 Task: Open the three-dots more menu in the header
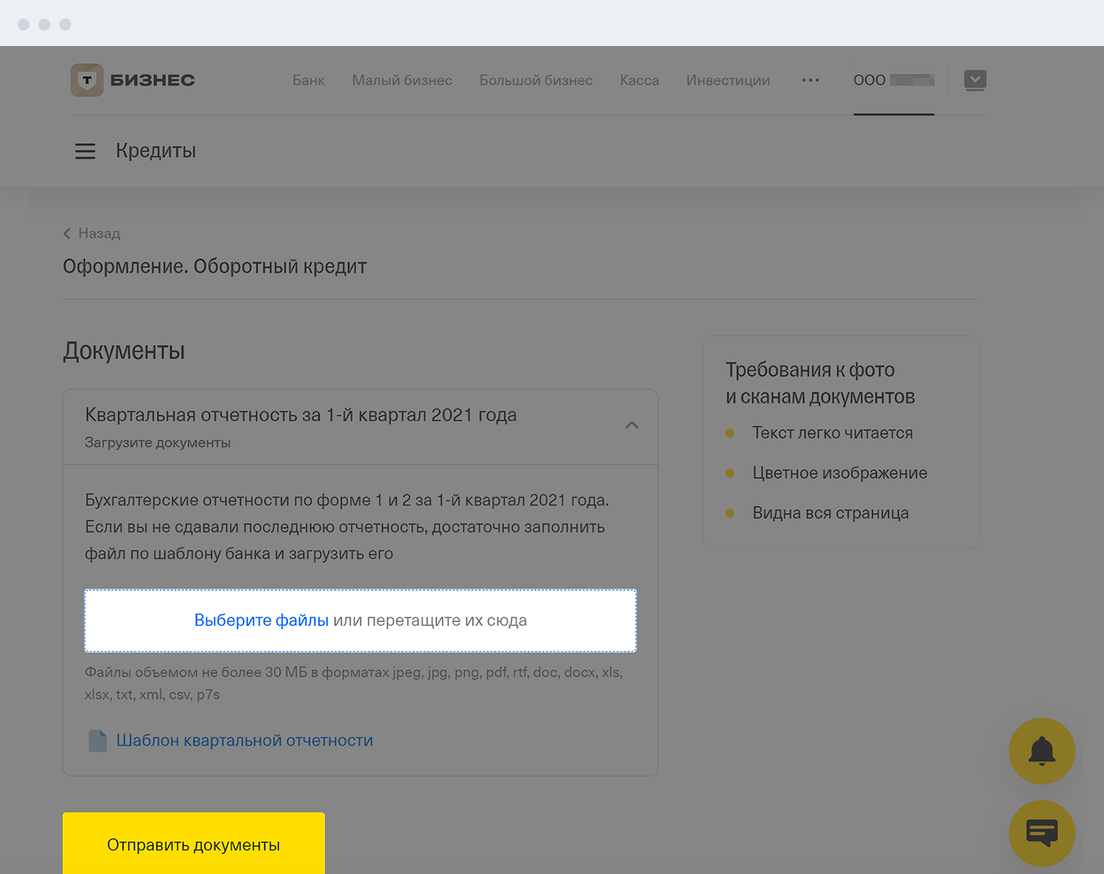tap(811, 80)
